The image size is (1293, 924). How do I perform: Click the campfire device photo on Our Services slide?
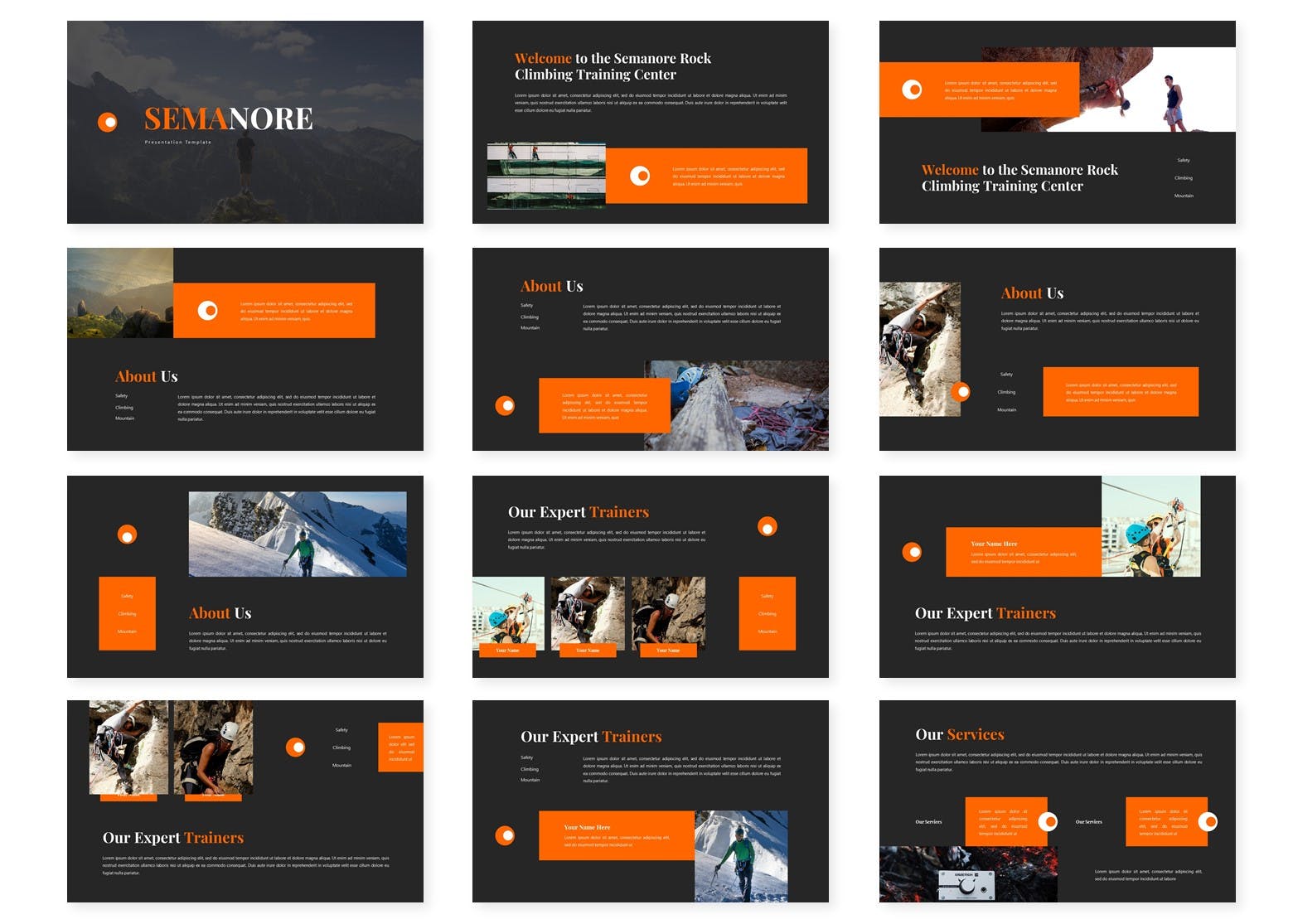click(x=967, y=874)
